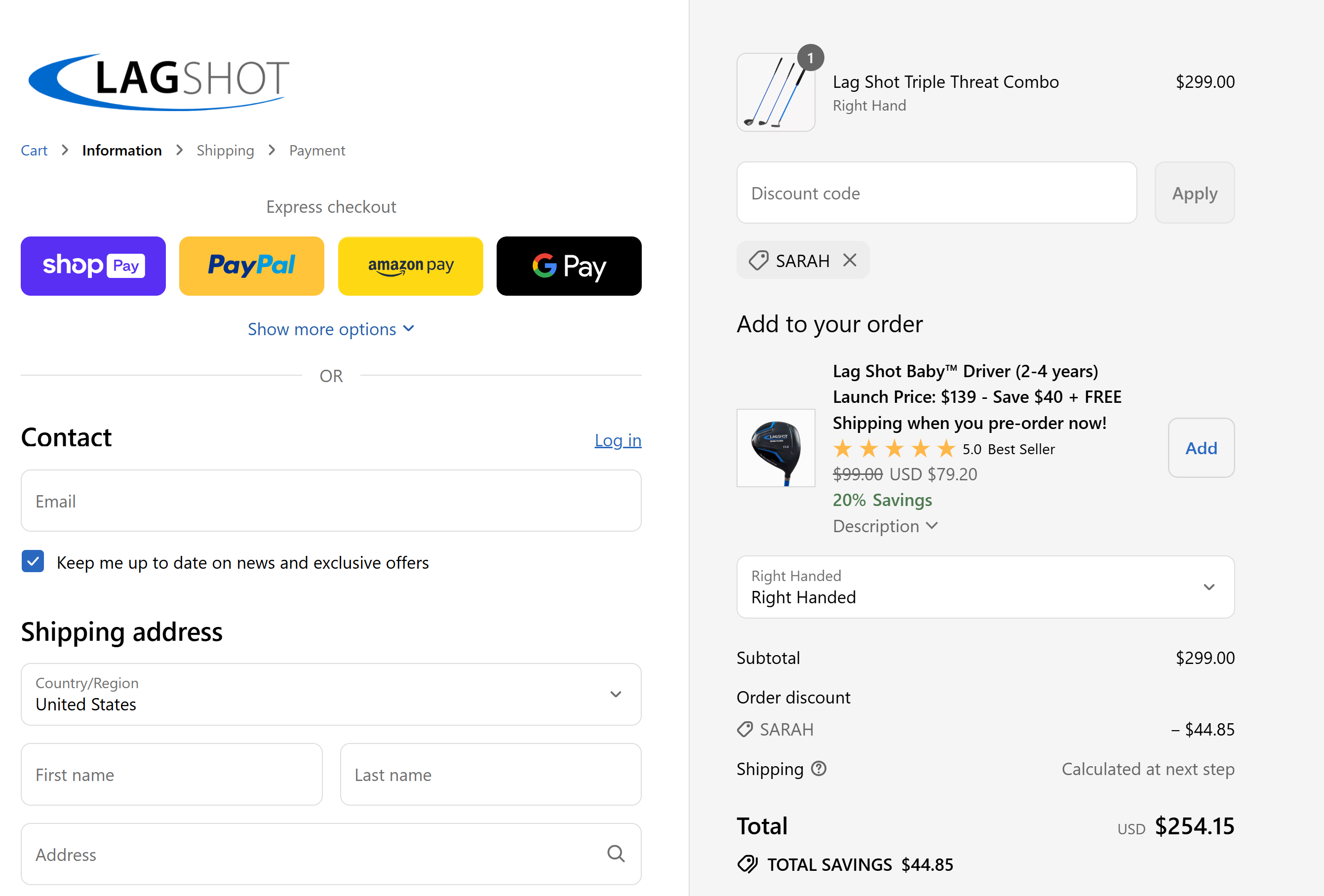Click the Lag Shot logo

pos(159,81)
